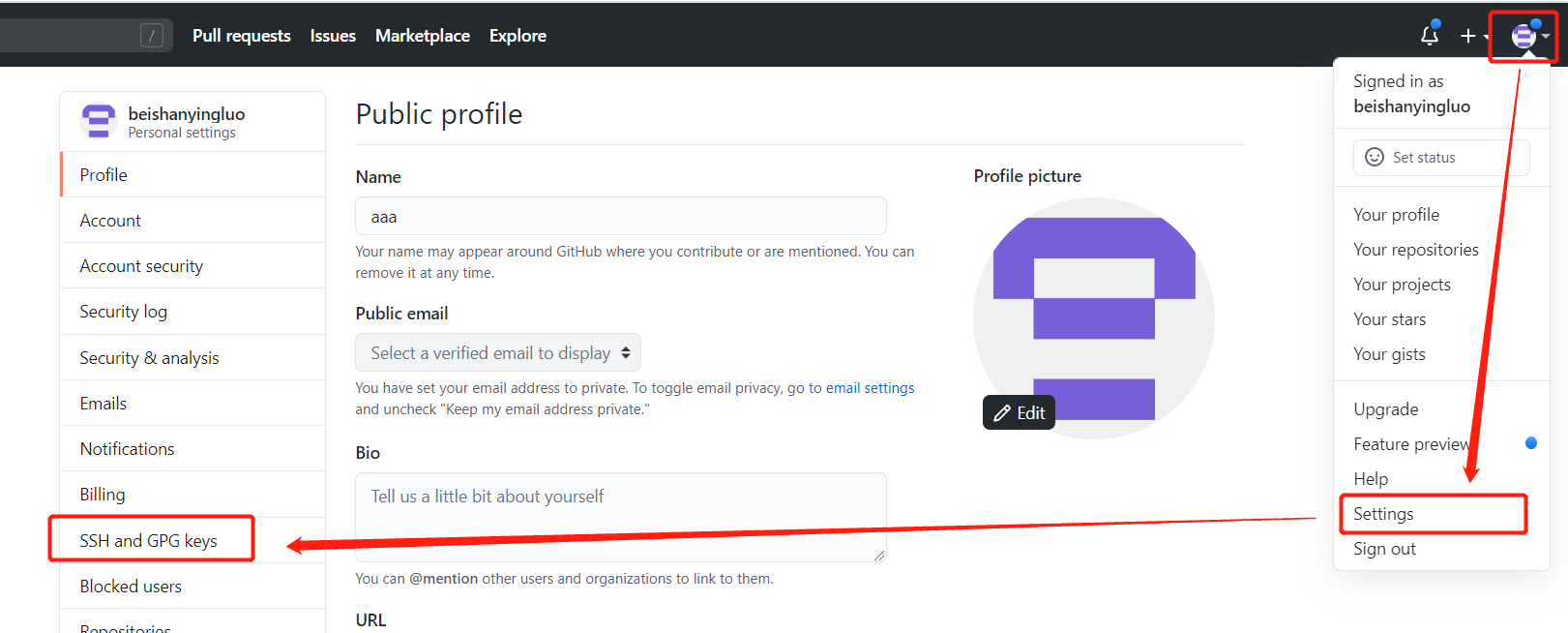
Task: Open Security log in sidebar
Action: 192,312
